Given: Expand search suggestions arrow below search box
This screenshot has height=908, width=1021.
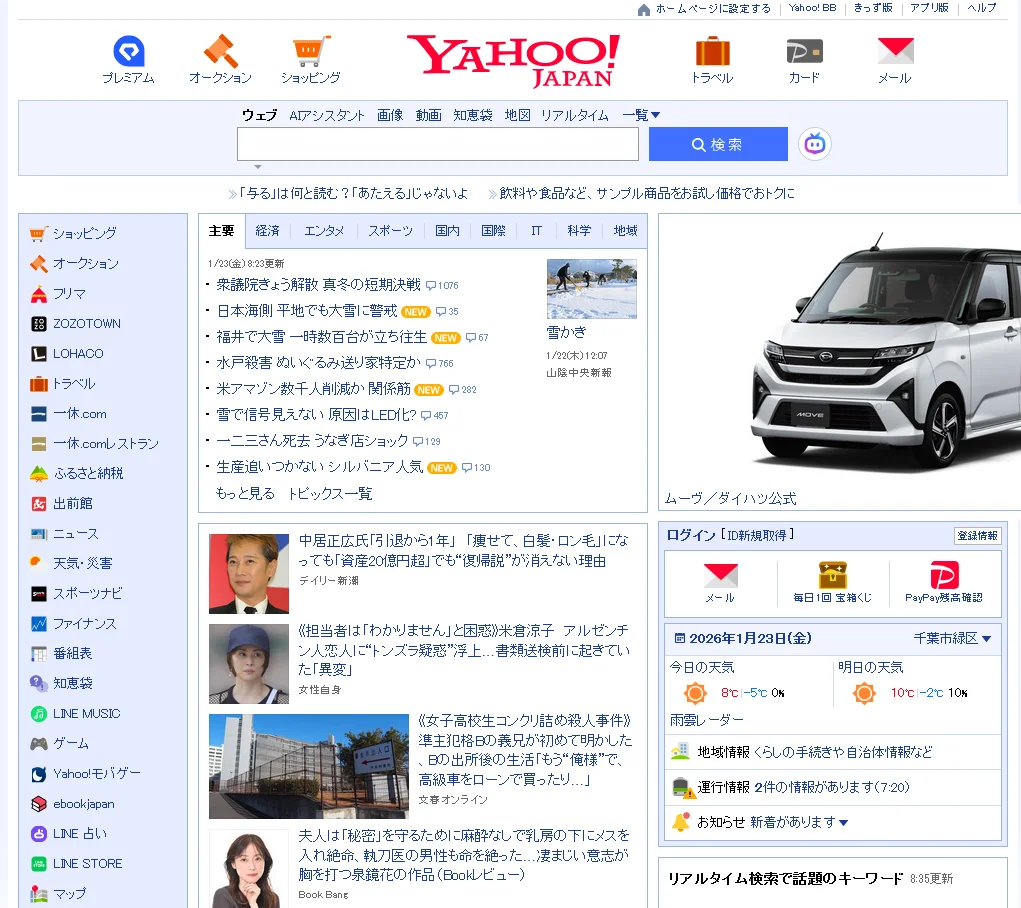Looking at the screenshot, I should (x=257, y=167).
